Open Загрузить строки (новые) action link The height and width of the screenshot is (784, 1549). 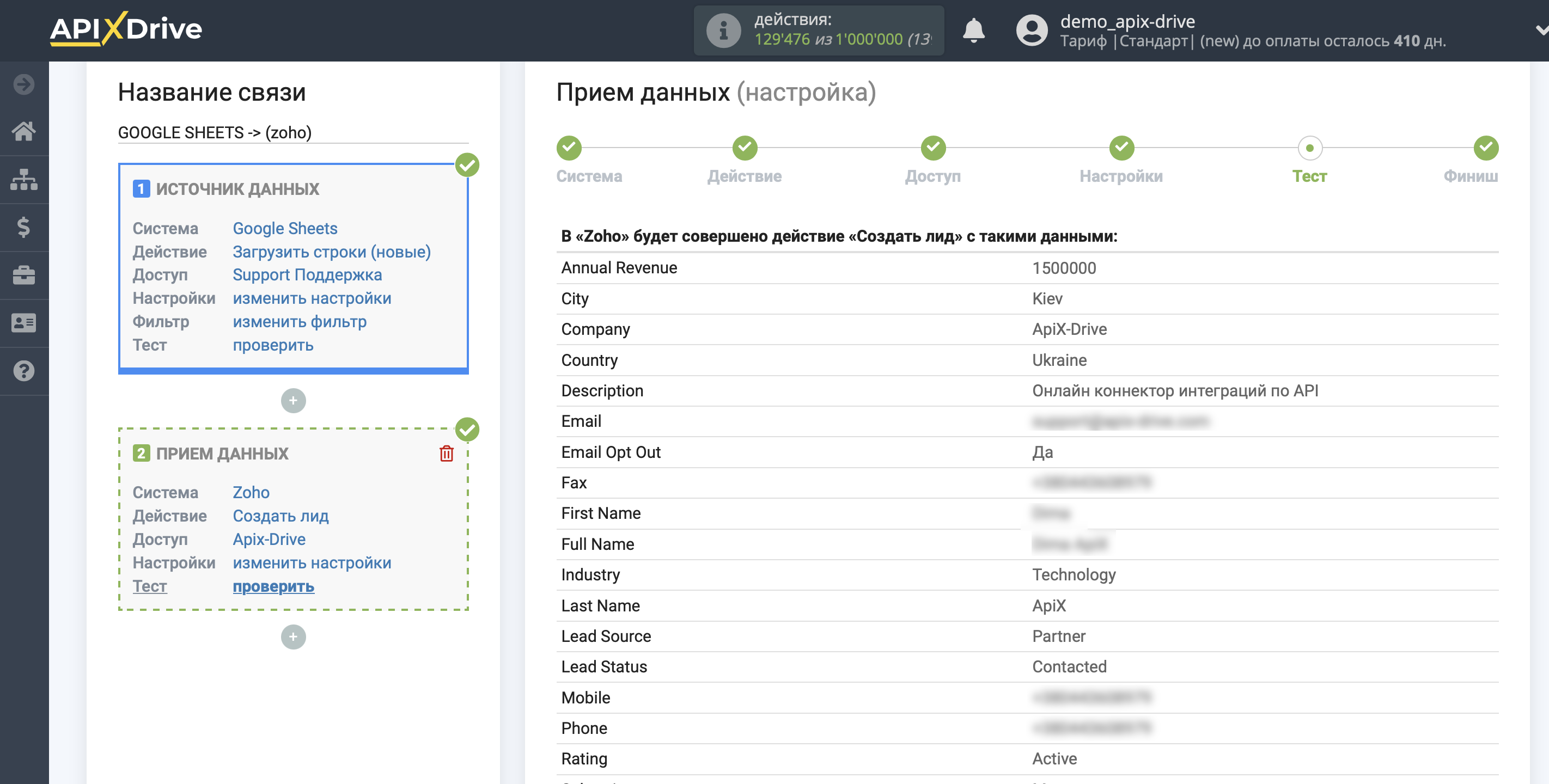(332, 252)
